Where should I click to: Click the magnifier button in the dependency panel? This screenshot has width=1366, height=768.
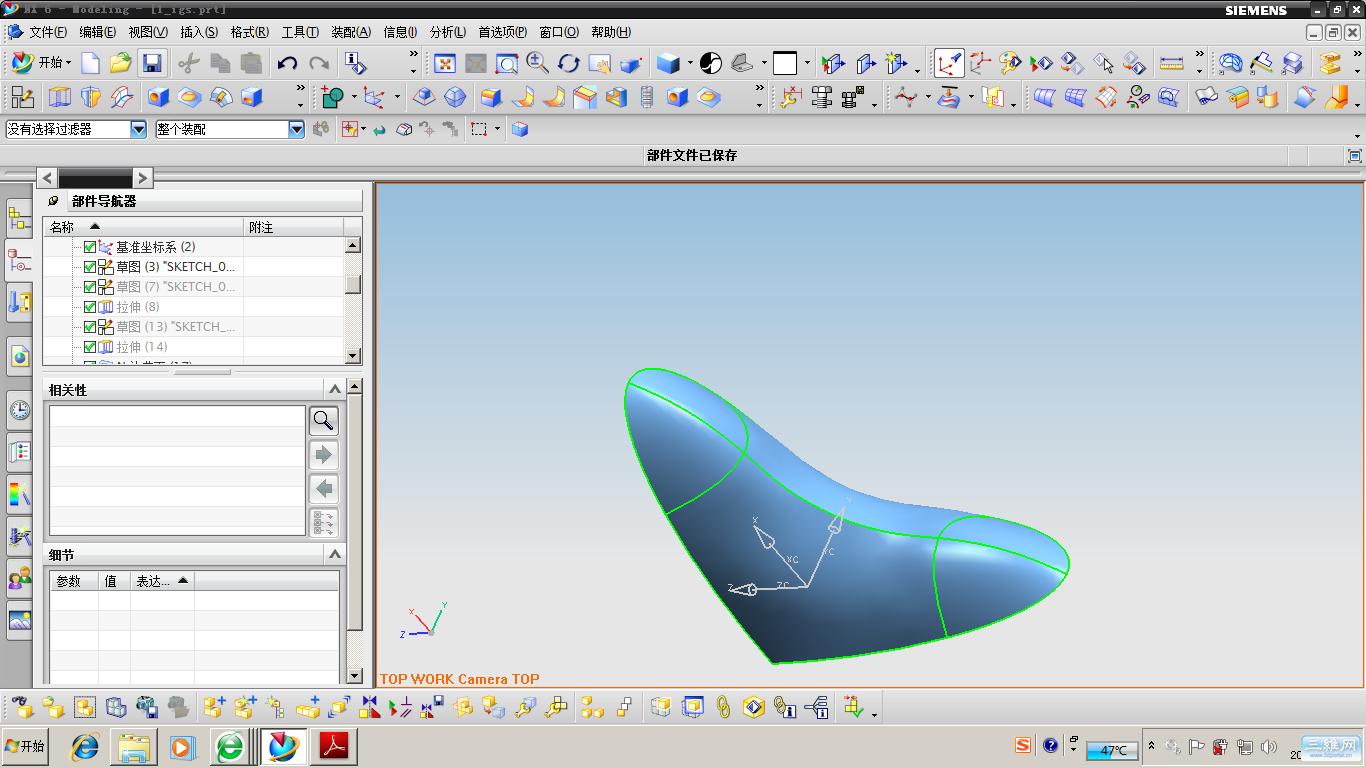tap(323, 420)
